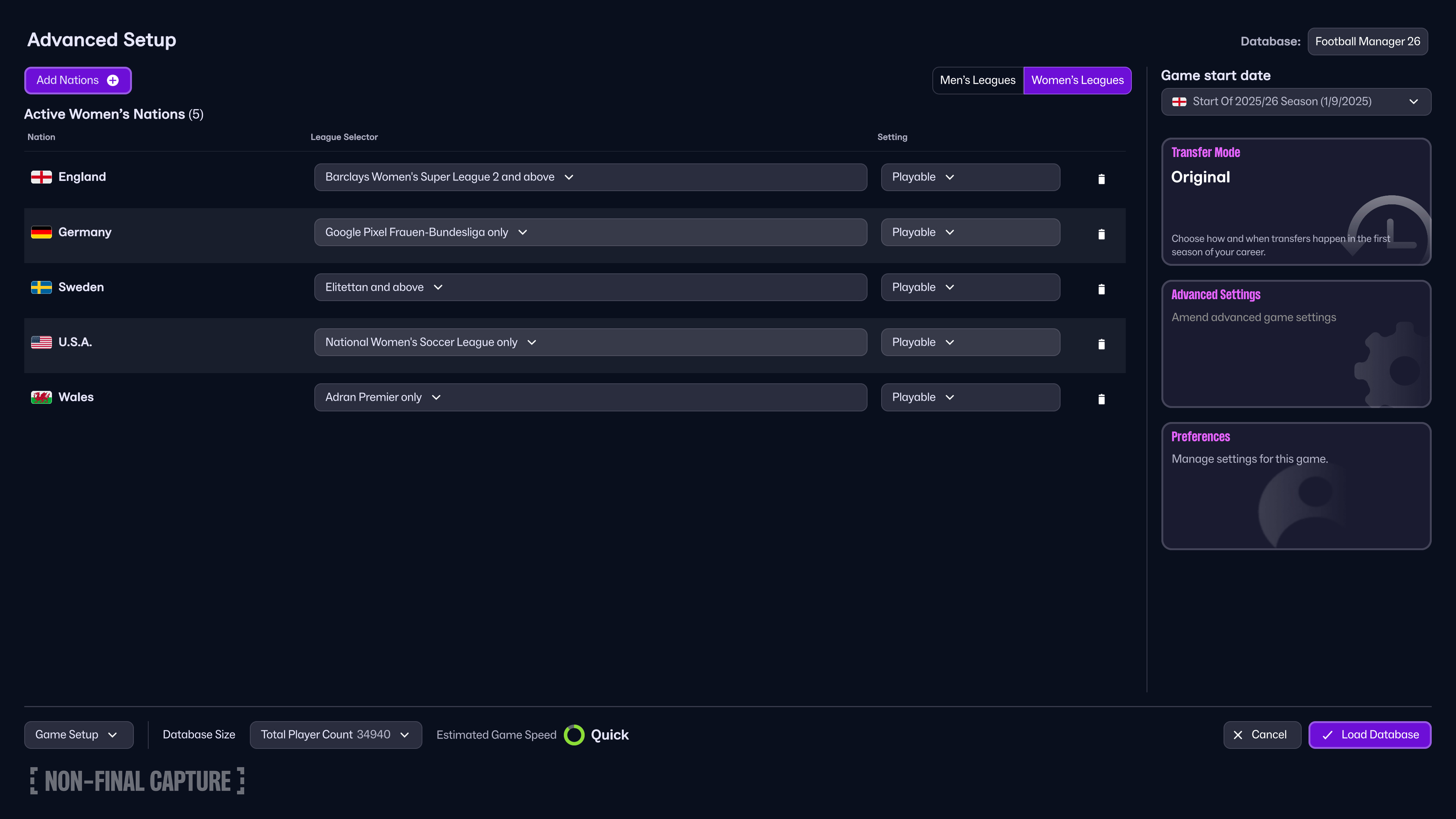This screenshot has width=1456, height=819.
Task: Delete the England nation row
Action: [x=1101, y=179]
